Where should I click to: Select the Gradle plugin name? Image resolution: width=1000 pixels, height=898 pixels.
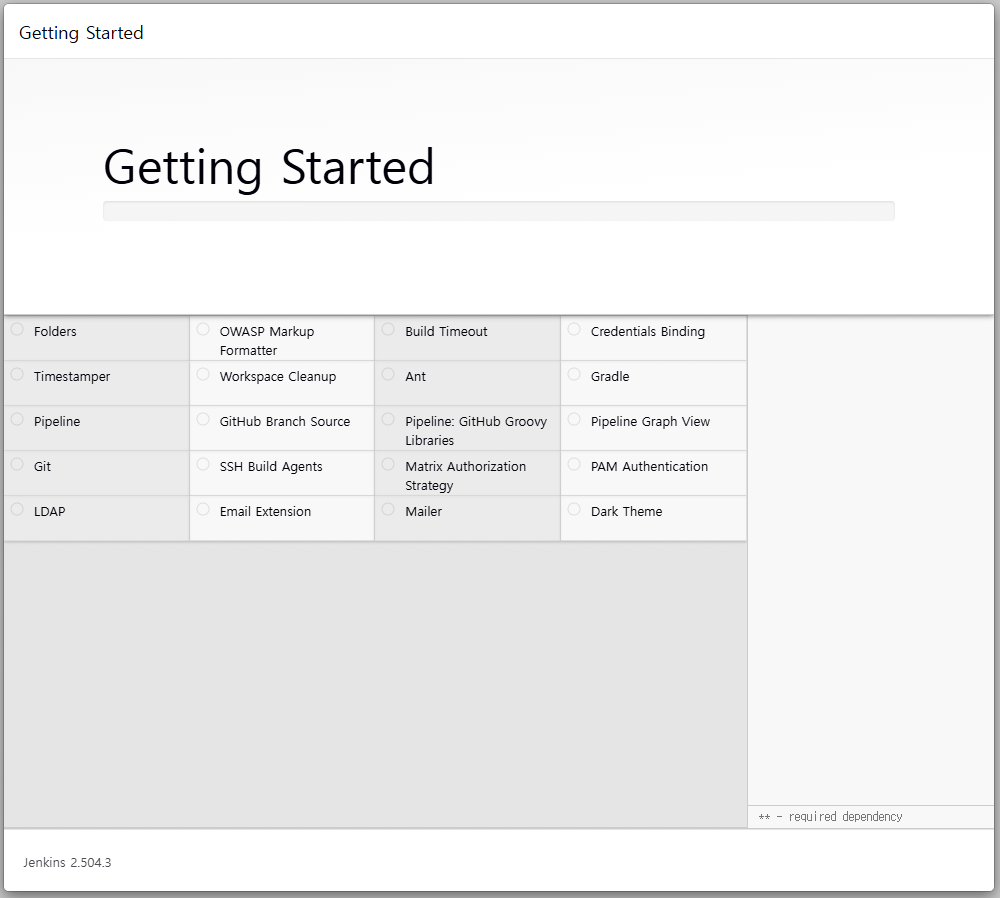[610, 376]
